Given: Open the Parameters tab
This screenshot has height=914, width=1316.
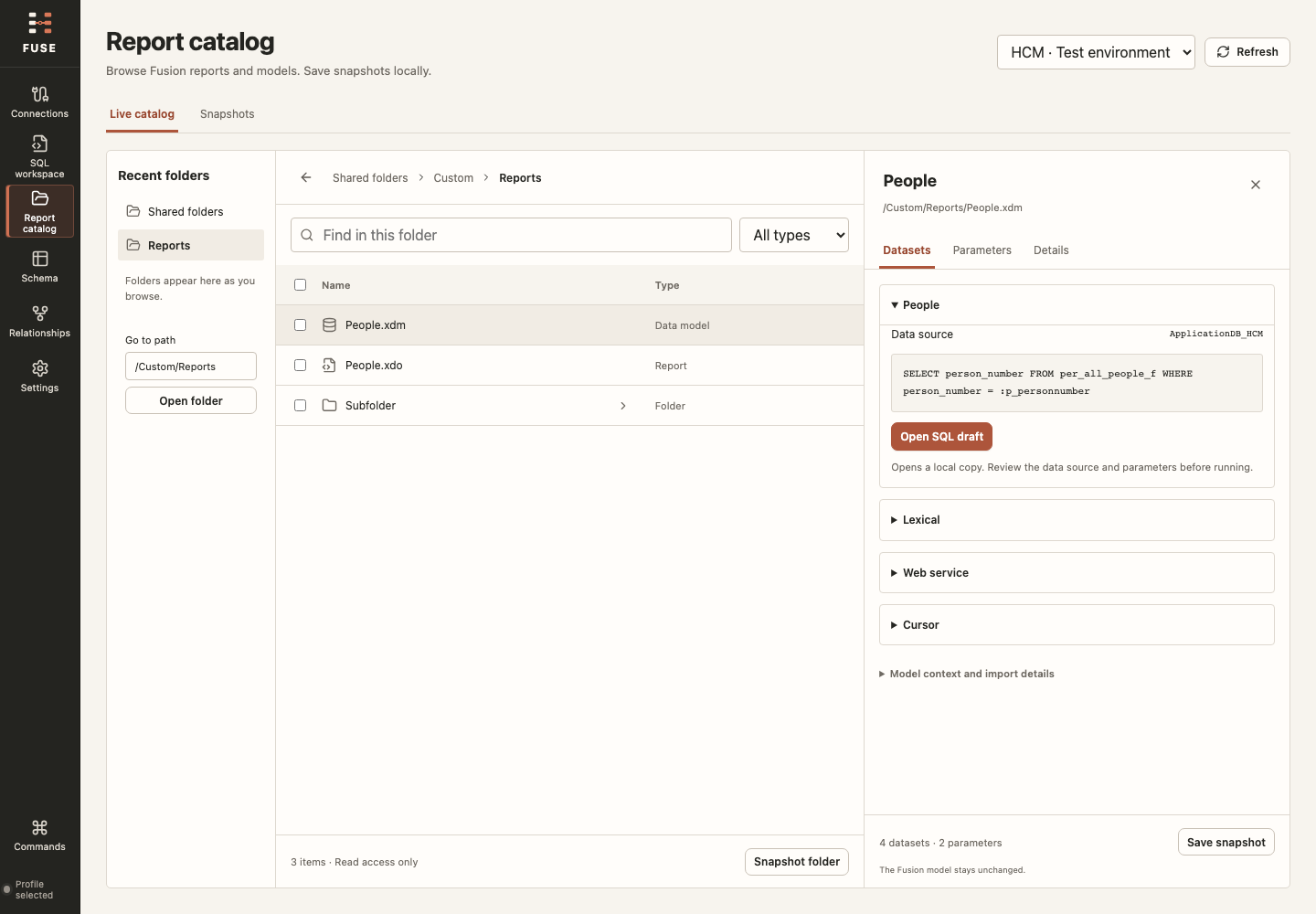Looking at the screenshot, I should point(982,250).
